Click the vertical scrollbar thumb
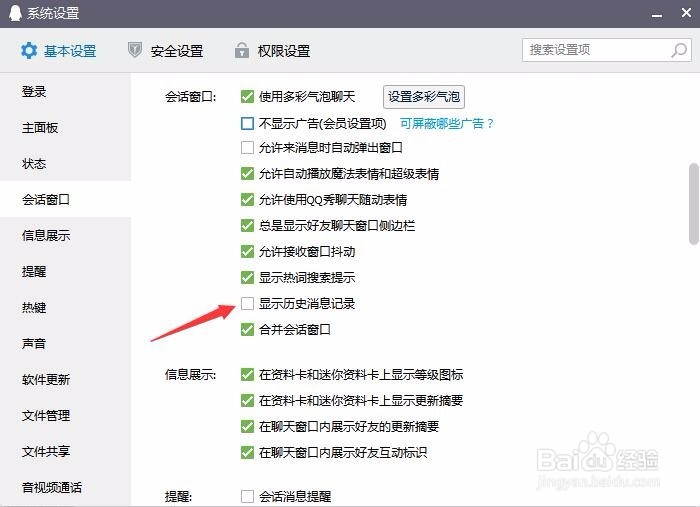The image size is (700, 507). point(694,204)
